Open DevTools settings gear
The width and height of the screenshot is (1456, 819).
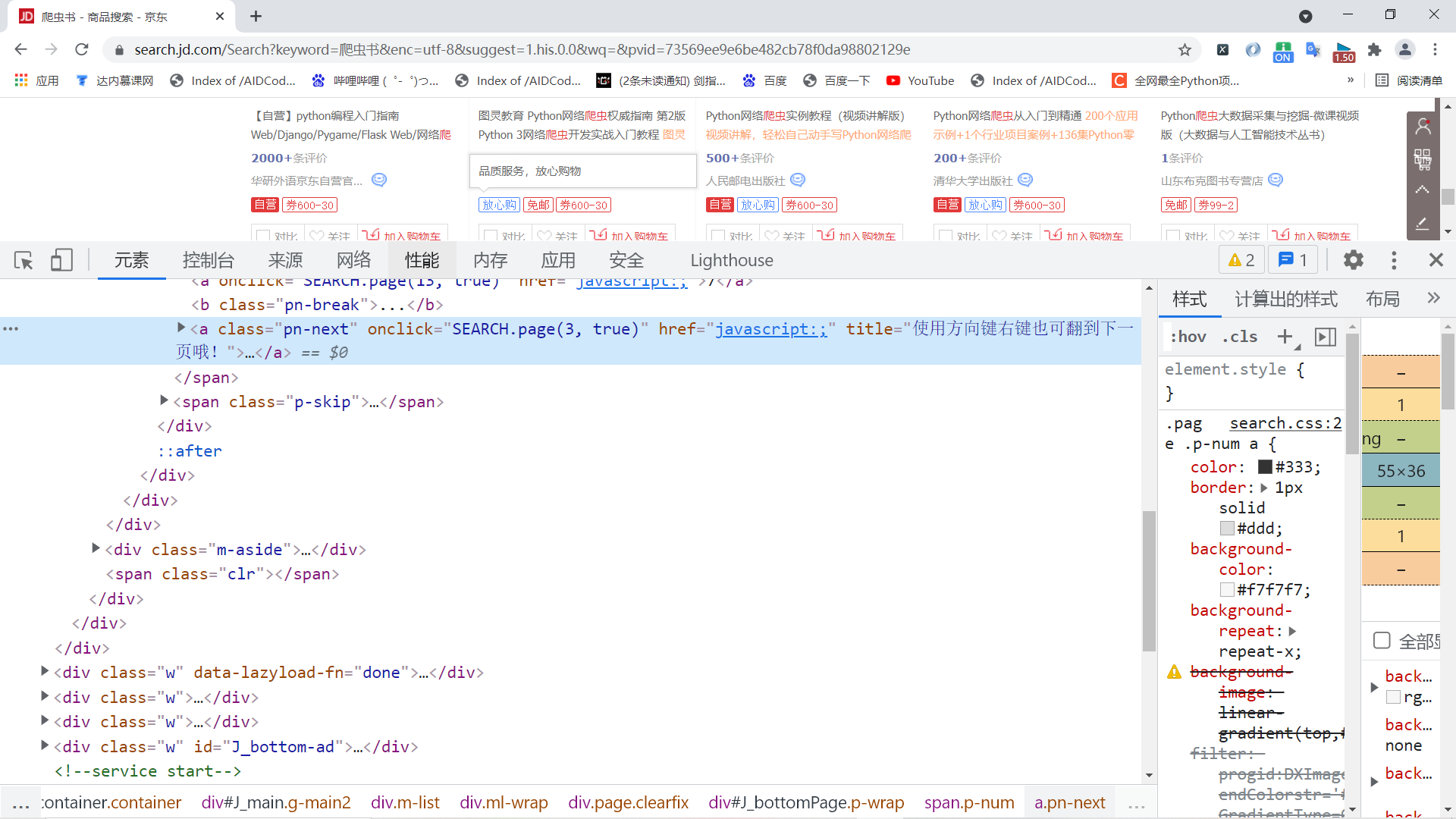point(1354,260)
